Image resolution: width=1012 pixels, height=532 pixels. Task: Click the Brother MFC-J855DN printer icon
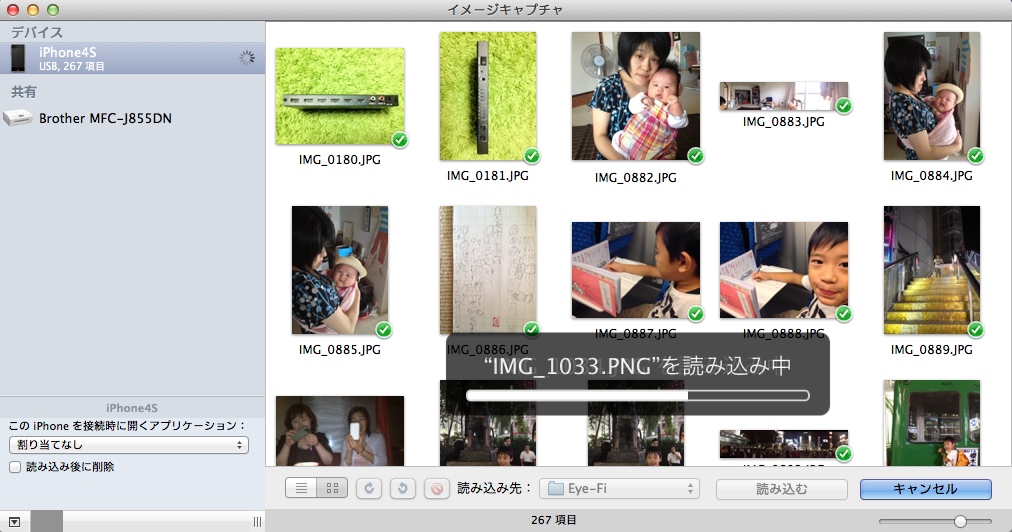18,118
